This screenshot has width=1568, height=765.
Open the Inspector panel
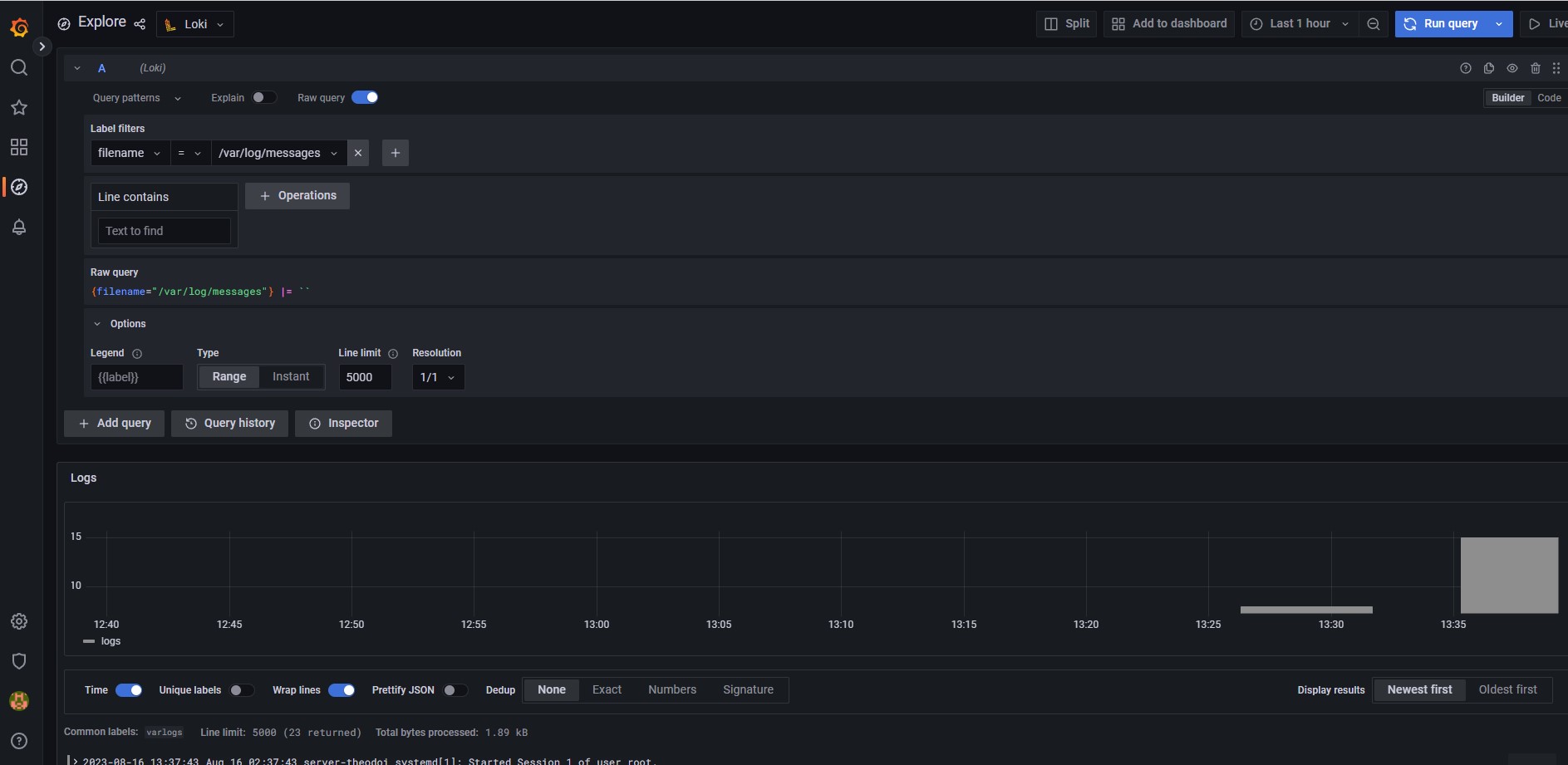tap(343, 423)
